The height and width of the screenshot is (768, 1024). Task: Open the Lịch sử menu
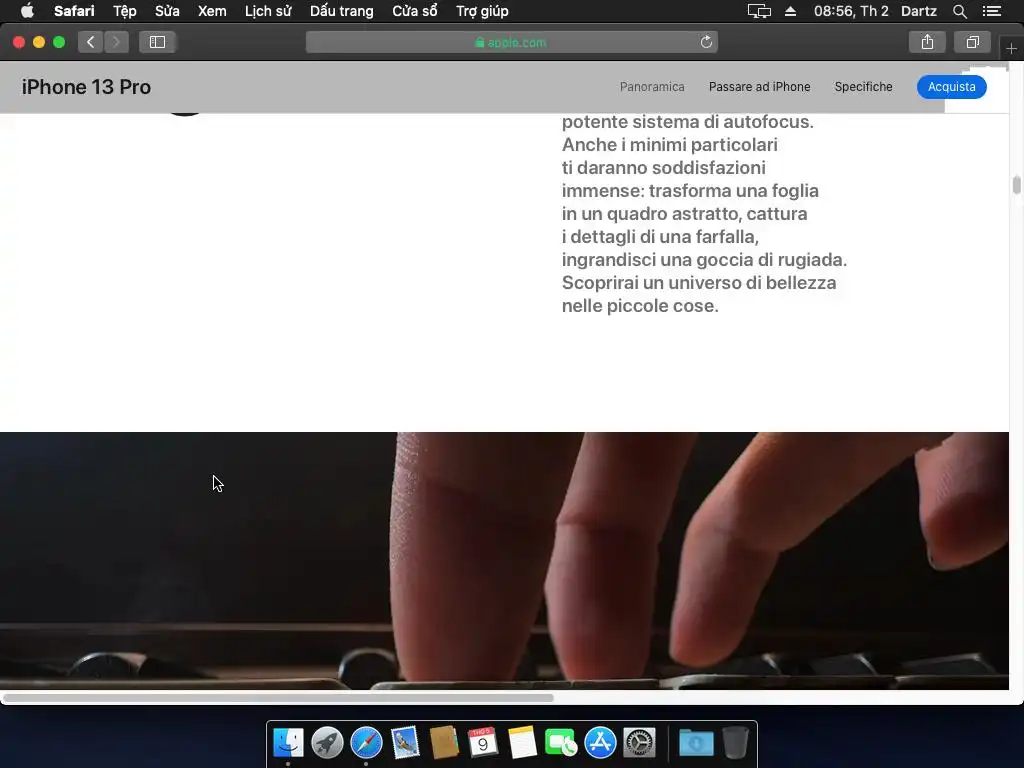(268, 11)
